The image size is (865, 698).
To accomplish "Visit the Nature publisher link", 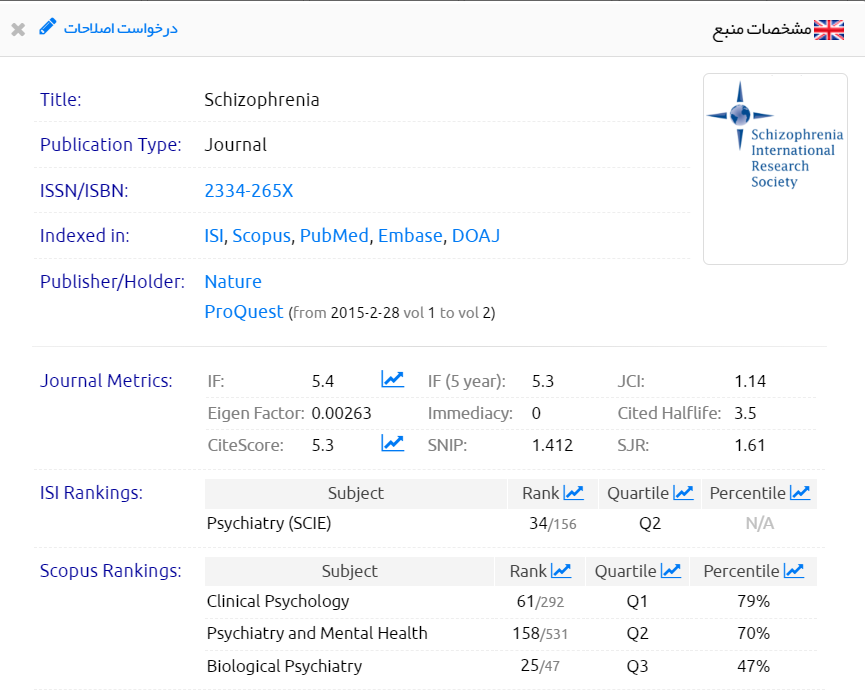I will tap(233, 282).
